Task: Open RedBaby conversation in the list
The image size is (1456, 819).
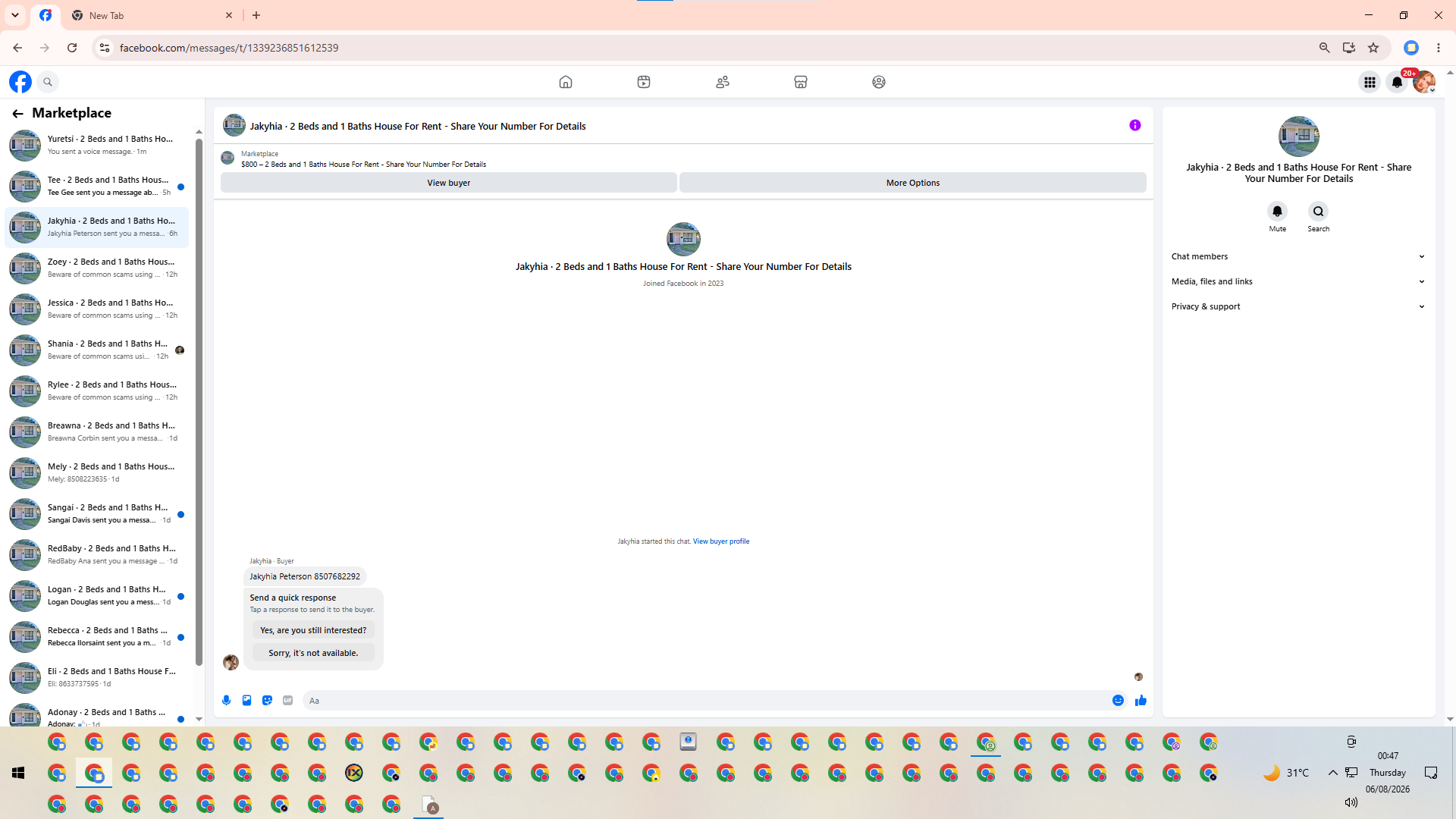Action: tap(97, 554)
